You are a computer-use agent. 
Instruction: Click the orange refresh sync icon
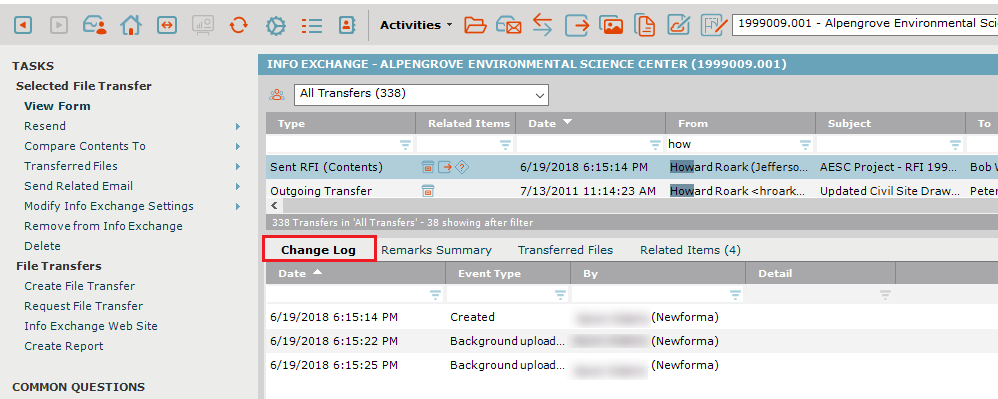tap(238, 25)
